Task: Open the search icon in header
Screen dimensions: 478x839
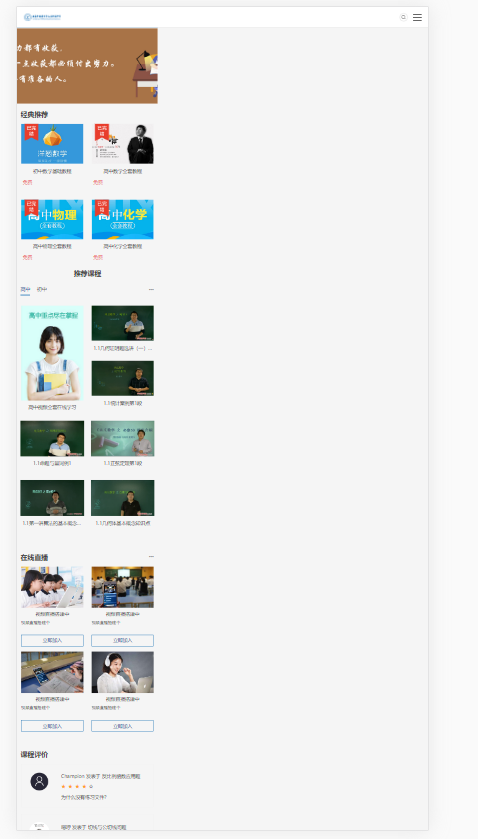Action: (404, 17)
